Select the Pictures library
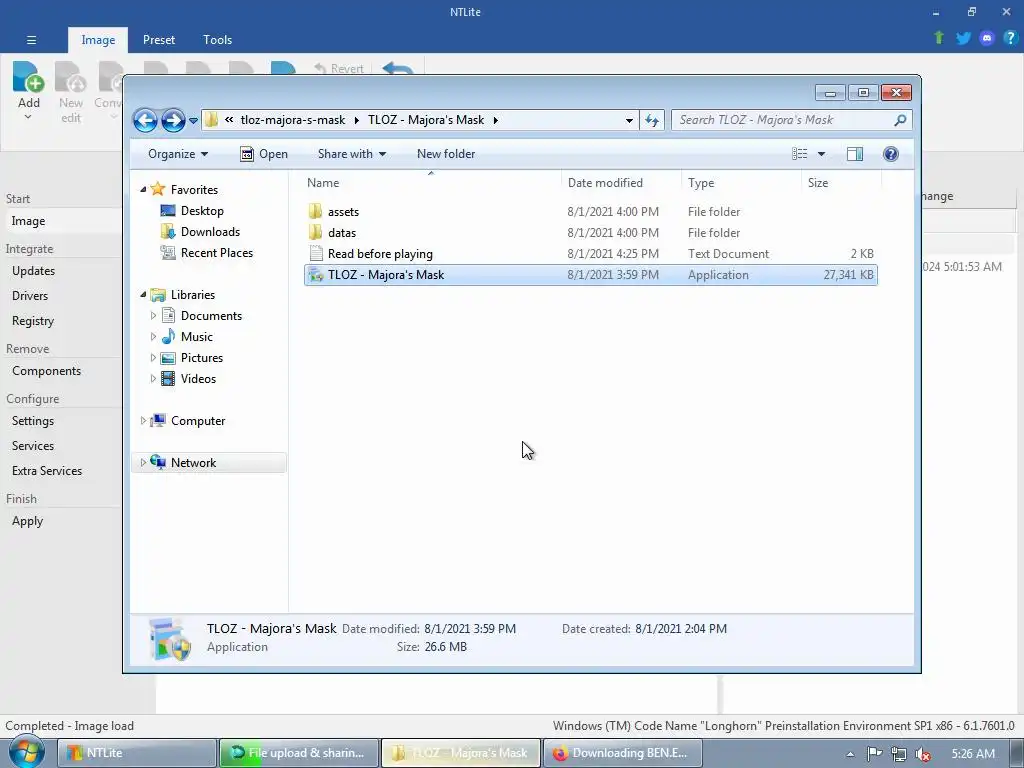Image resolution: width=1024 pixels, height=768 pixels. [201, 358]
